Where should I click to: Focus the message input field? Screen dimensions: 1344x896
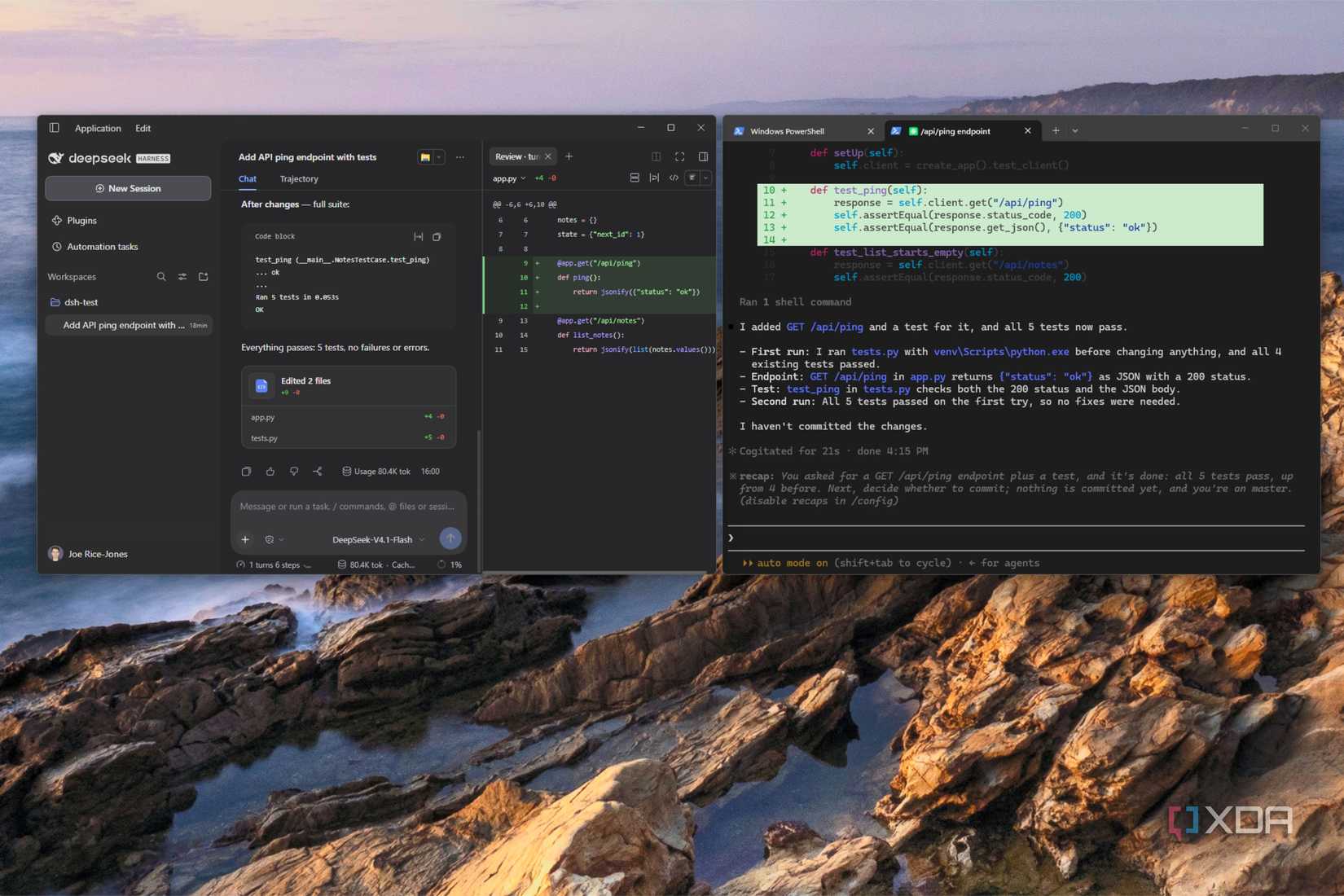349,507
